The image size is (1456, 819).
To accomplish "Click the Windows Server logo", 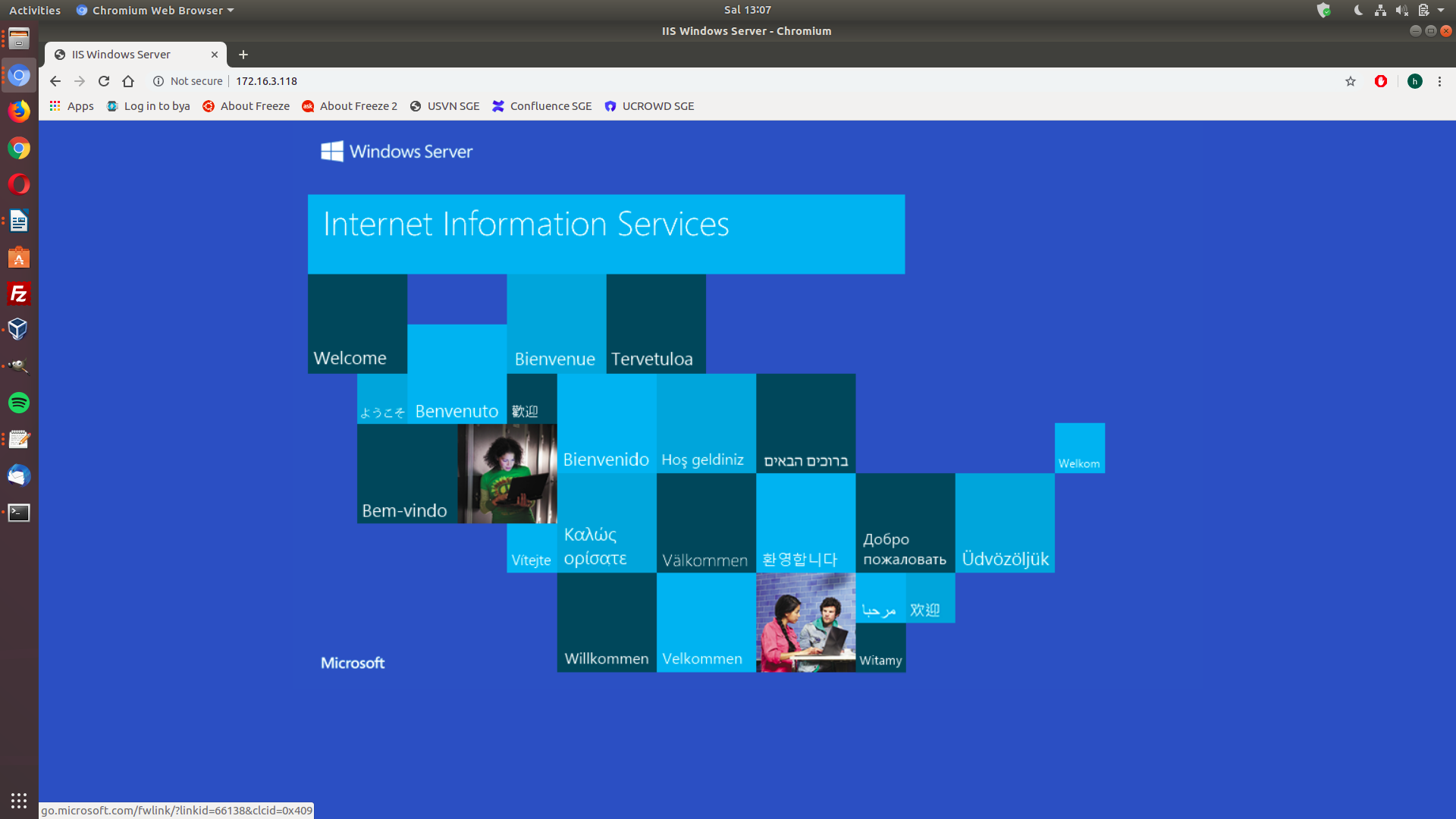I will pos(397,151).
